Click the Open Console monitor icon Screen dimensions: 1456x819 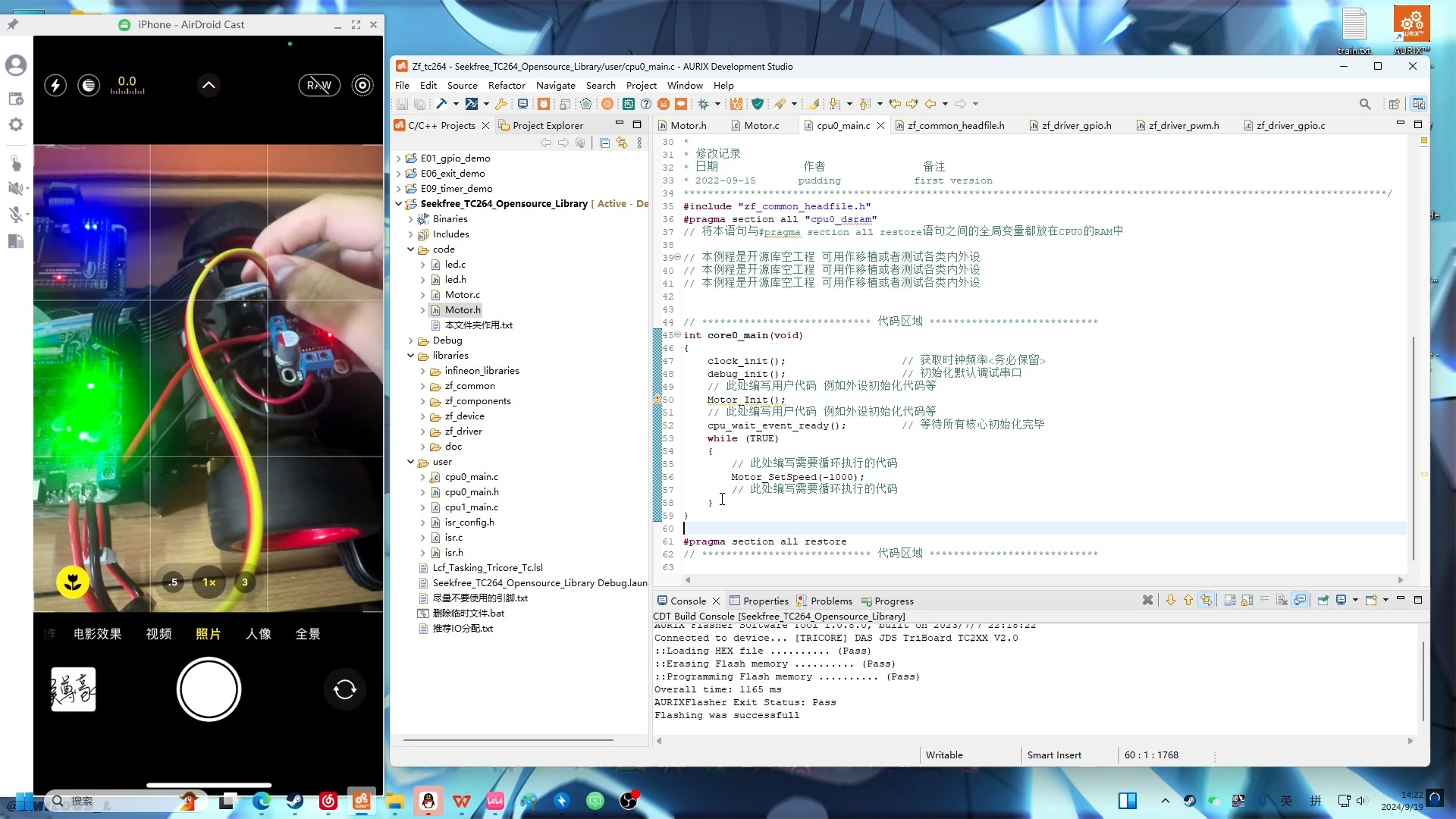pyautogui.click(x=1341, y=600)
